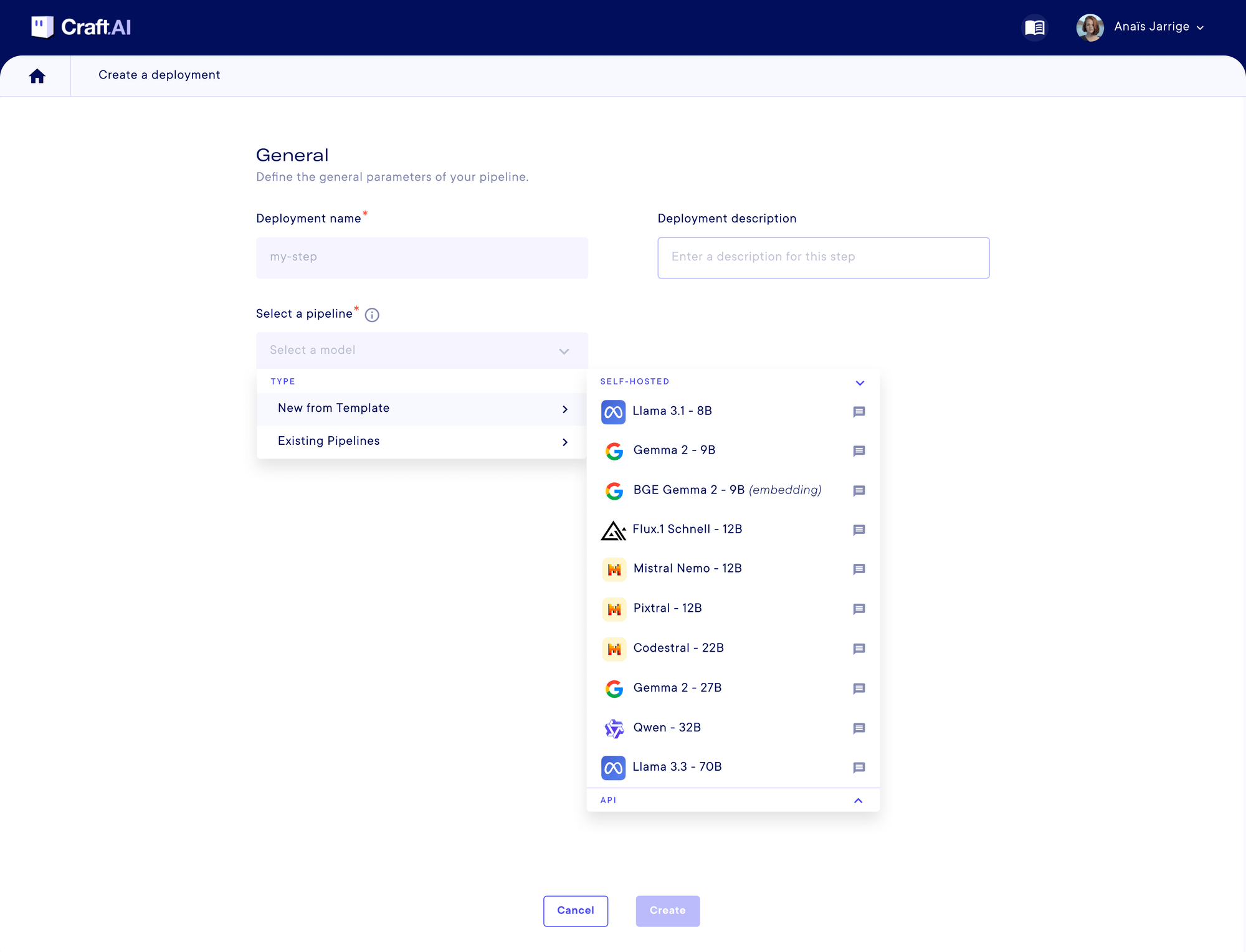Choose Gemma 2 - 27B model
The height and width of the screenshot is (952, 1246).
pos(733,689)
